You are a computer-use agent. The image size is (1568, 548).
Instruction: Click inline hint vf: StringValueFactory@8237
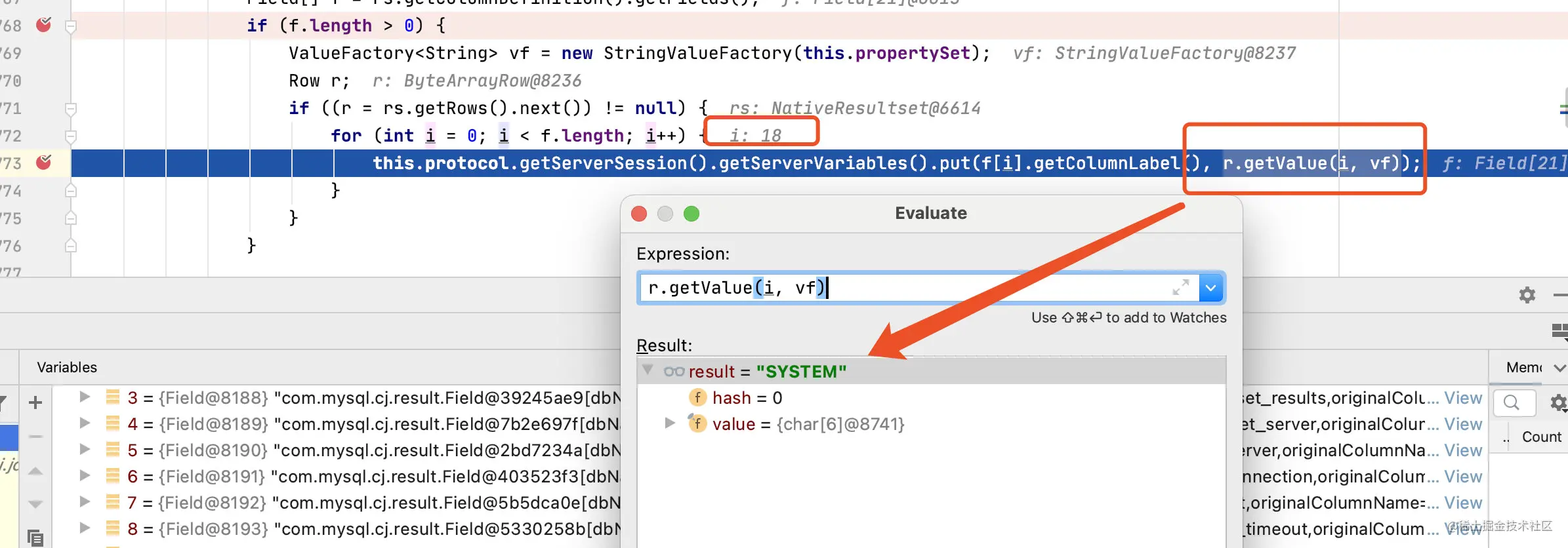1154,53
